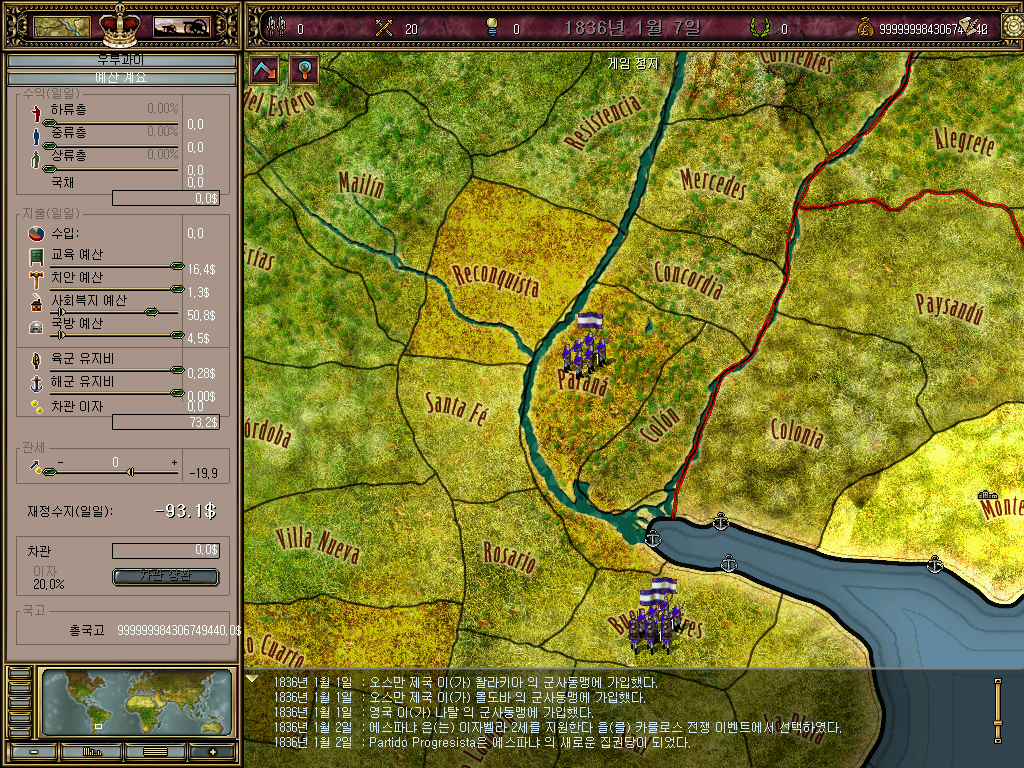Select the topmost map mode button beside minimap
Viewport: 1024px width, 768px height.
click(20, 673)
